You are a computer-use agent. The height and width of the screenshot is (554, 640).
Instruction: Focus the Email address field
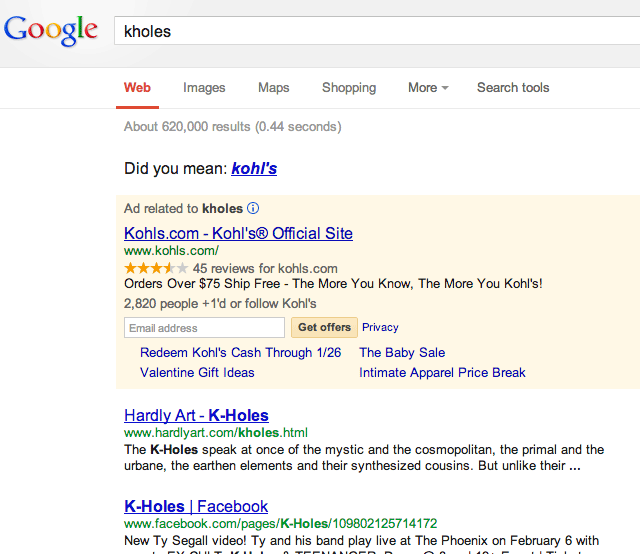pos(204,327)
